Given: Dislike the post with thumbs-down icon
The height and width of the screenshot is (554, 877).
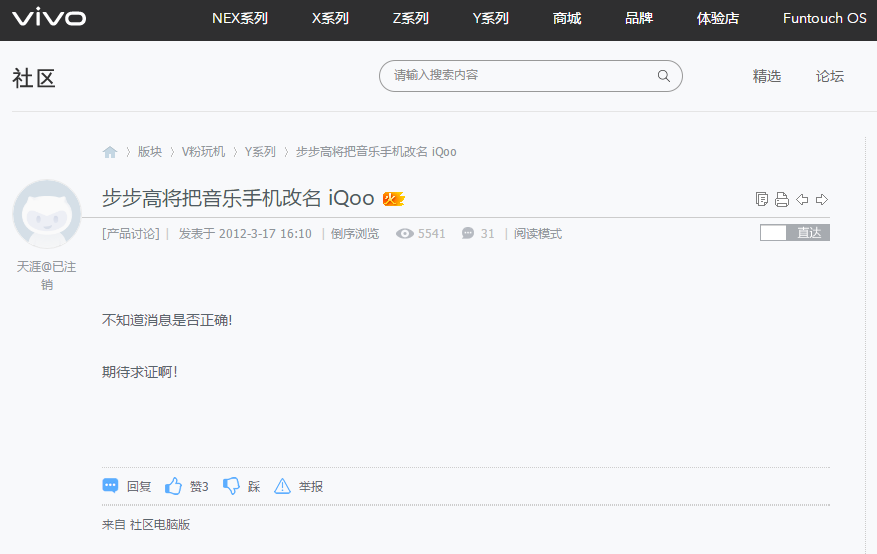Looking at the screenshot, I should [231, 486].
